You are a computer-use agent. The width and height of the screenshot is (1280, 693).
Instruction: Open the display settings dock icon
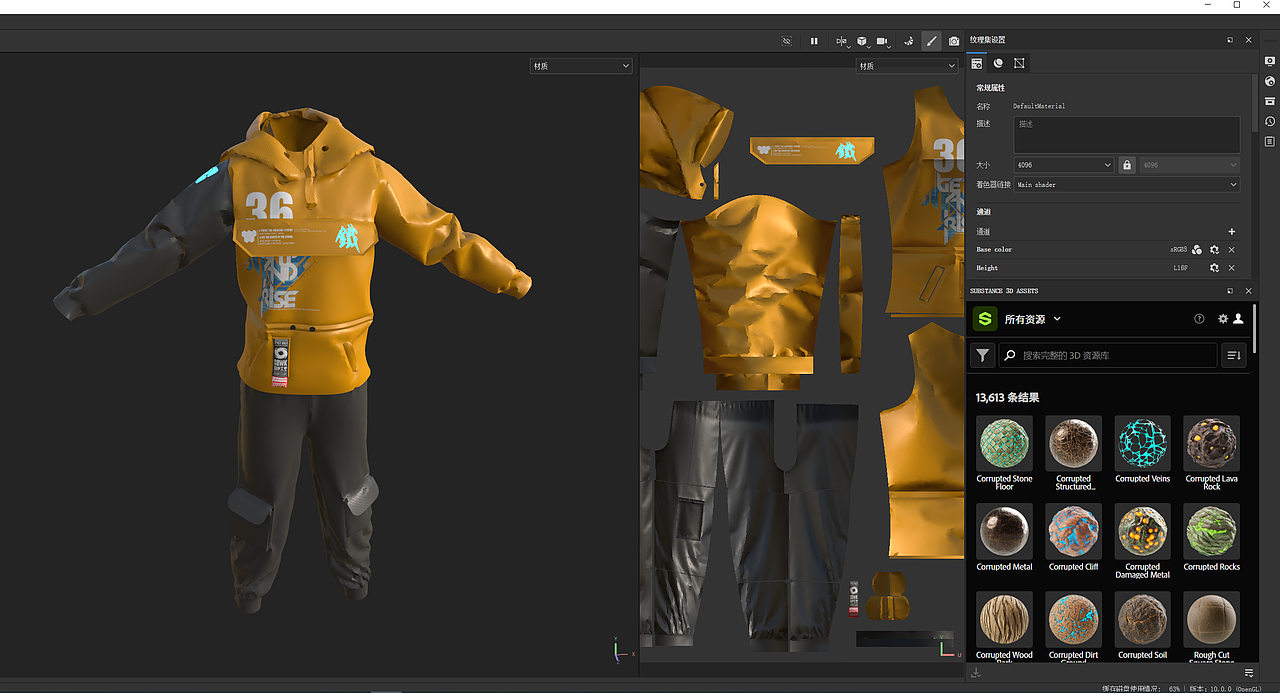click(1270, 62)
